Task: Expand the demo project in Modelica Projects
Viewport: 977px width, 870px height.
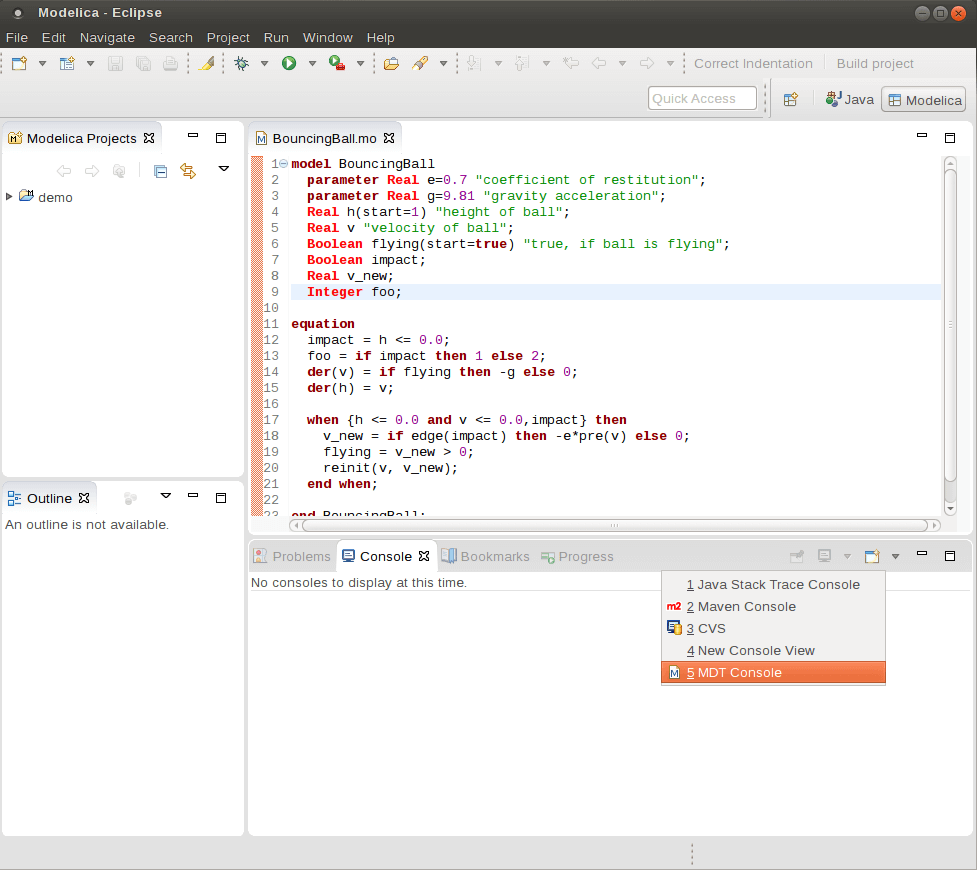Action: click(x=8, y=197)
